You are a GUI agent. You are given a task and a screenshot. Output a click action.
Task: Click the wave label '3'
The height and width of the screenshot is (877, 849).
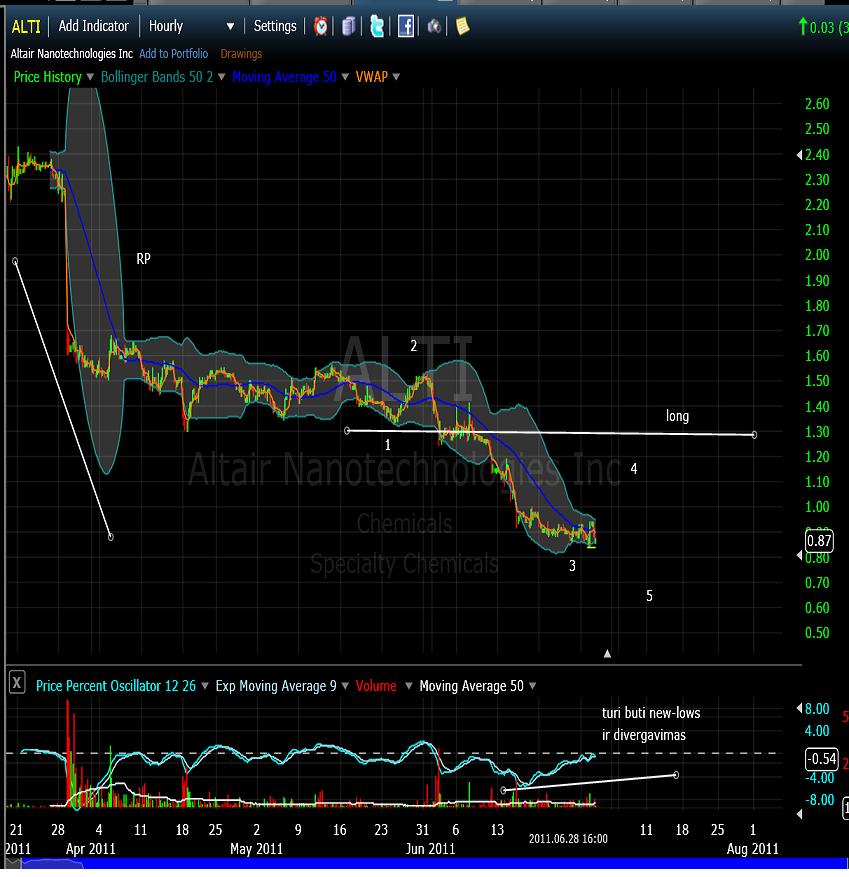pyautogui.click(x=572, y=566)
